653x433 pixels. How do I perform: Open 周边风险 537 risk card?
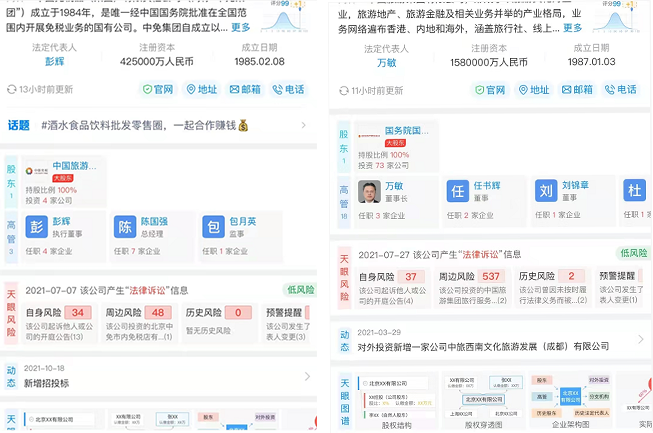[472, 288]
